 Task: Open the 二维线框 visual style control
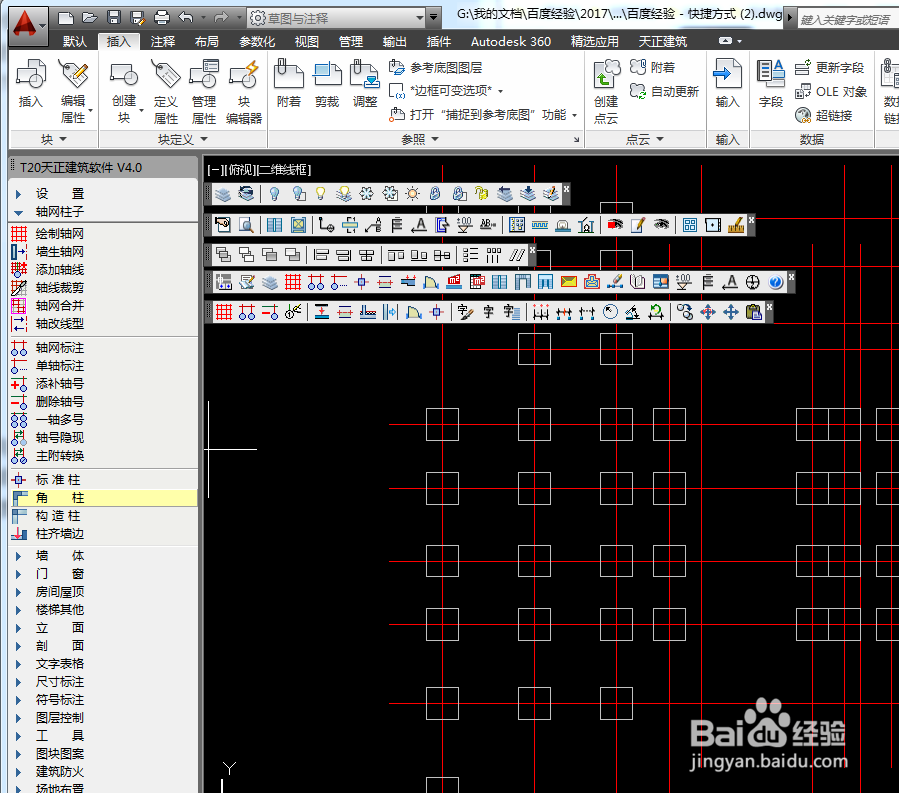pos(284,170)
